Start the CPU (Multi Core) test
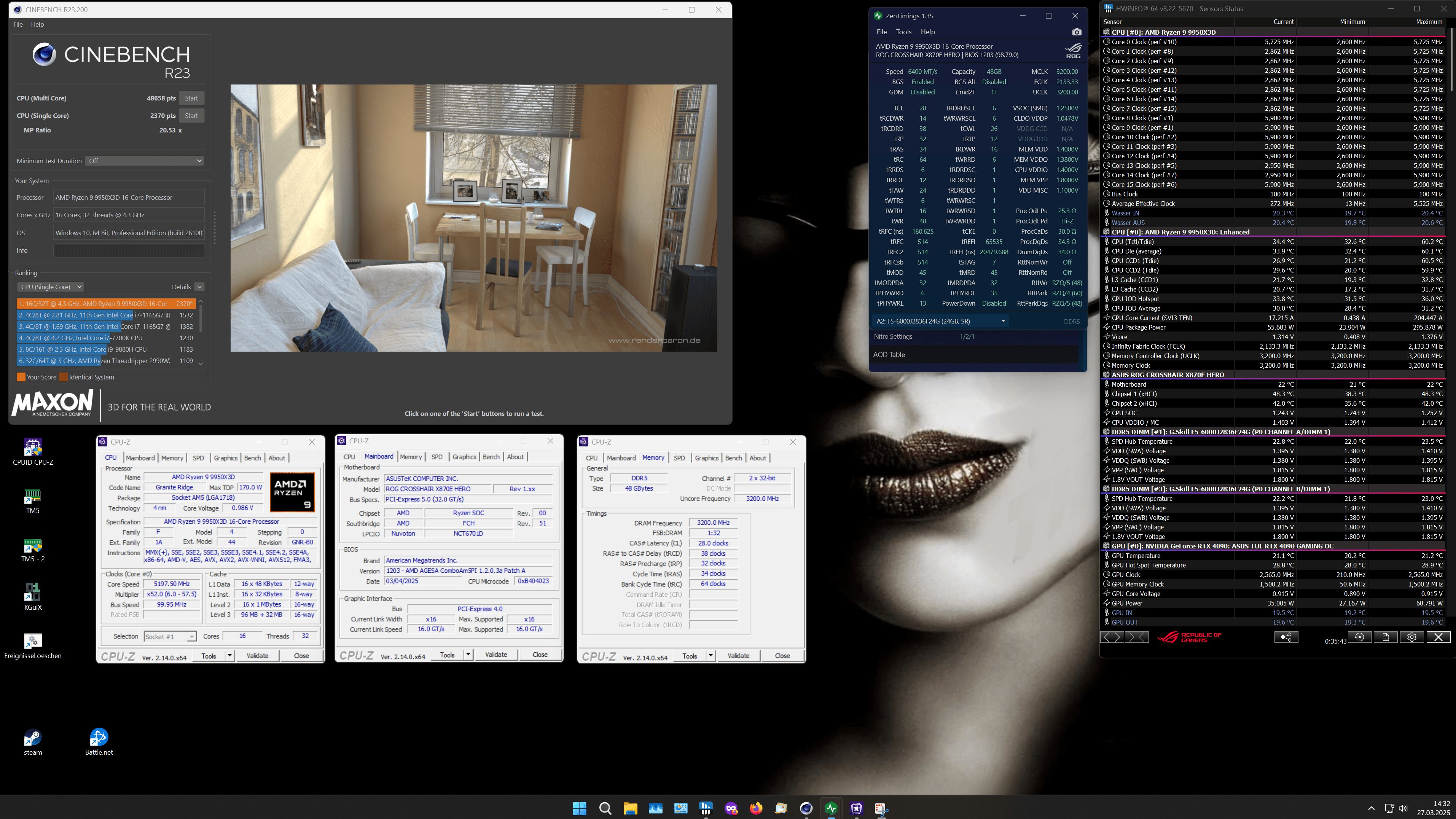This screenshot has height=819, width=1456. pos(191,98)
